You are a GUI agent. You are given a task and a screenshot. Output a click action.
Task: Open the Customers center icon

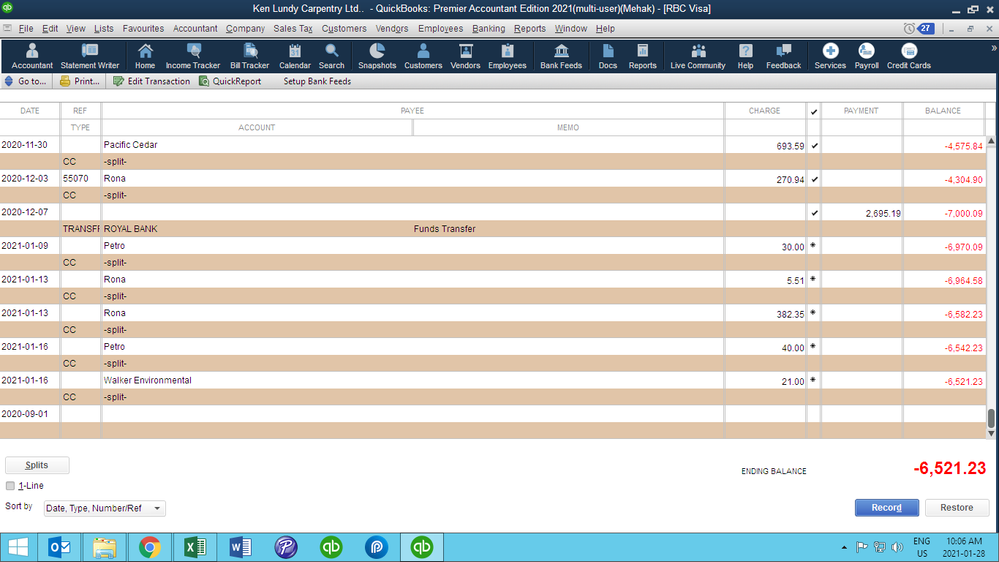(423, 56)
